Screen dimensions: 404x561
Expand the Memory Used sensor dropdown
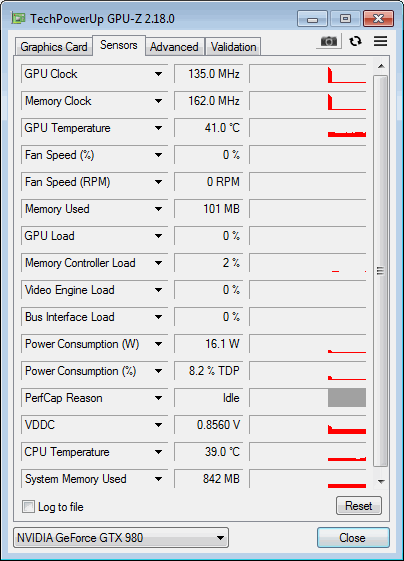158,209
